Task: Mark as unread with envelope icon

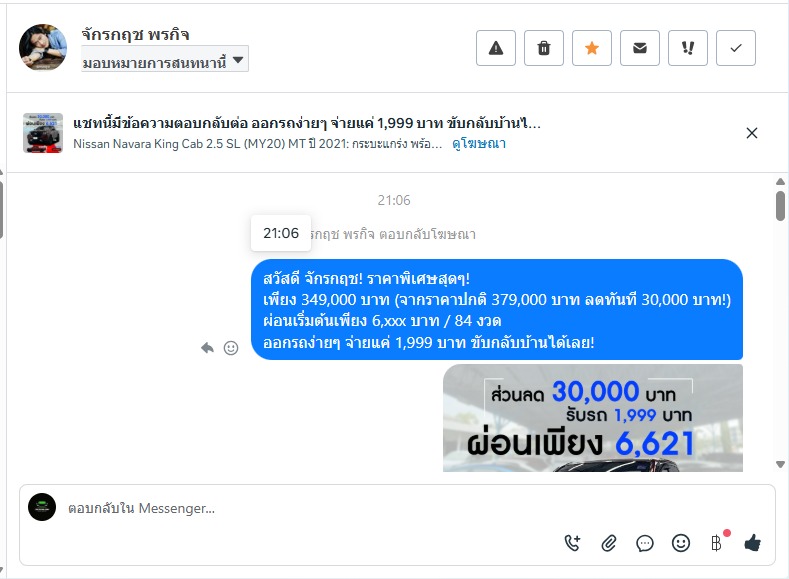Action: (640, 48)
